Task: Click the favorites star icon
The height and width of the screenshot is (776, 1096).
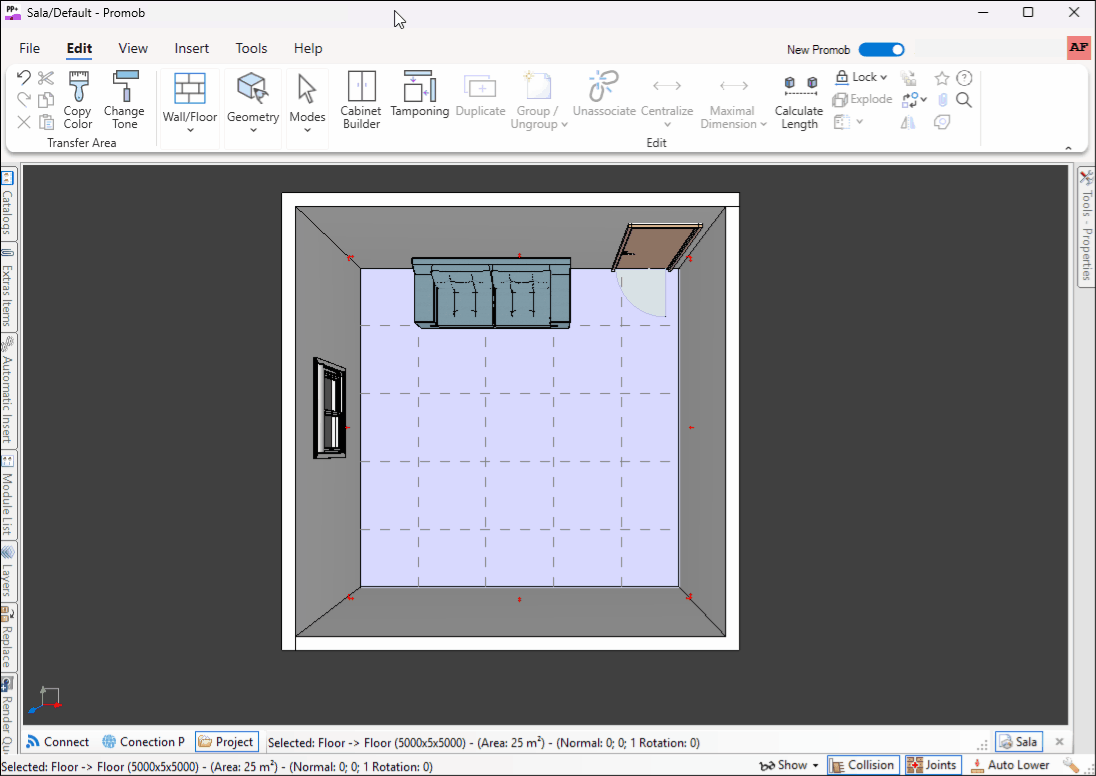Action: coord(942,78)
